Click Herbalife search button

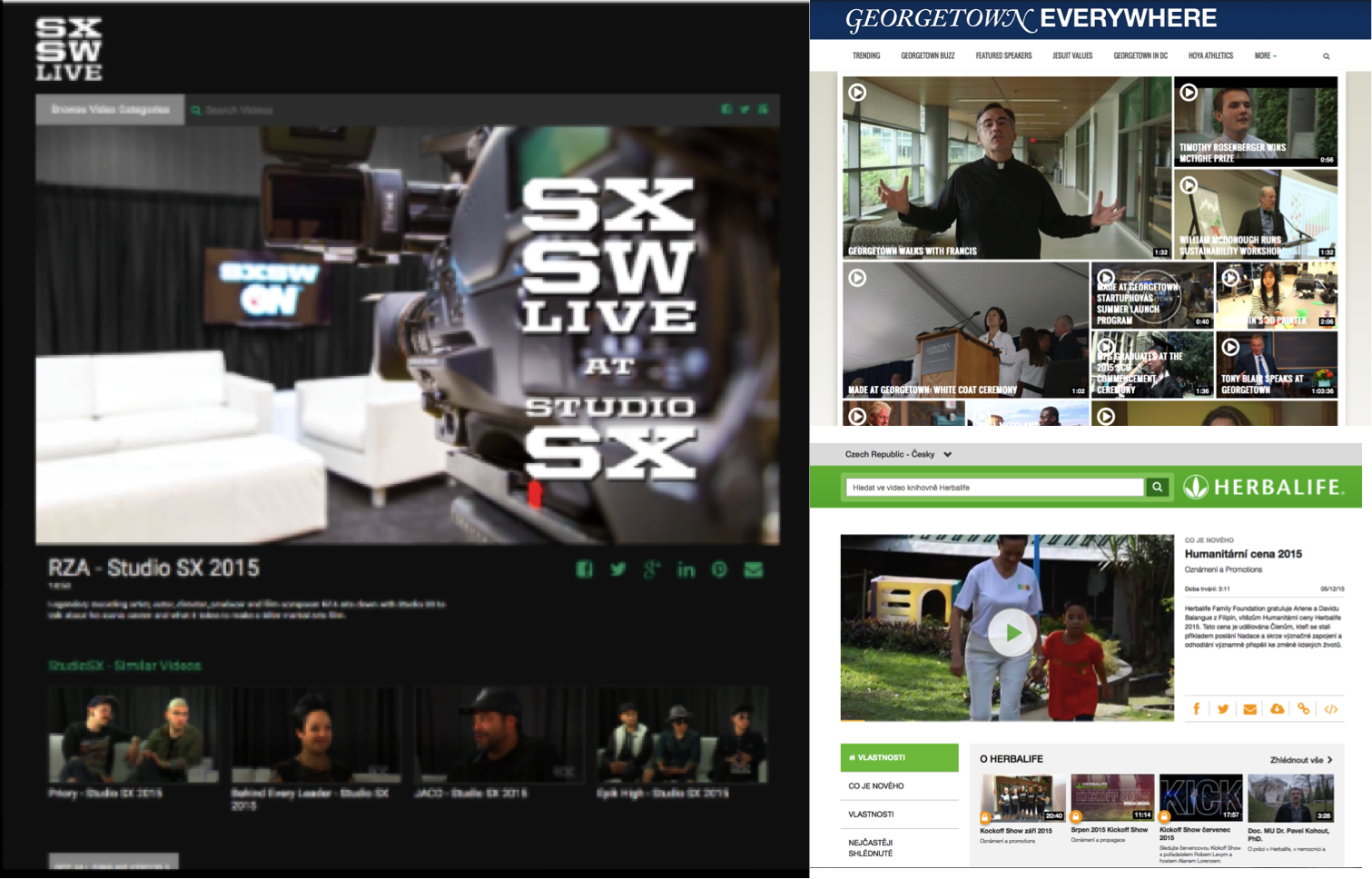point(1158,488)
